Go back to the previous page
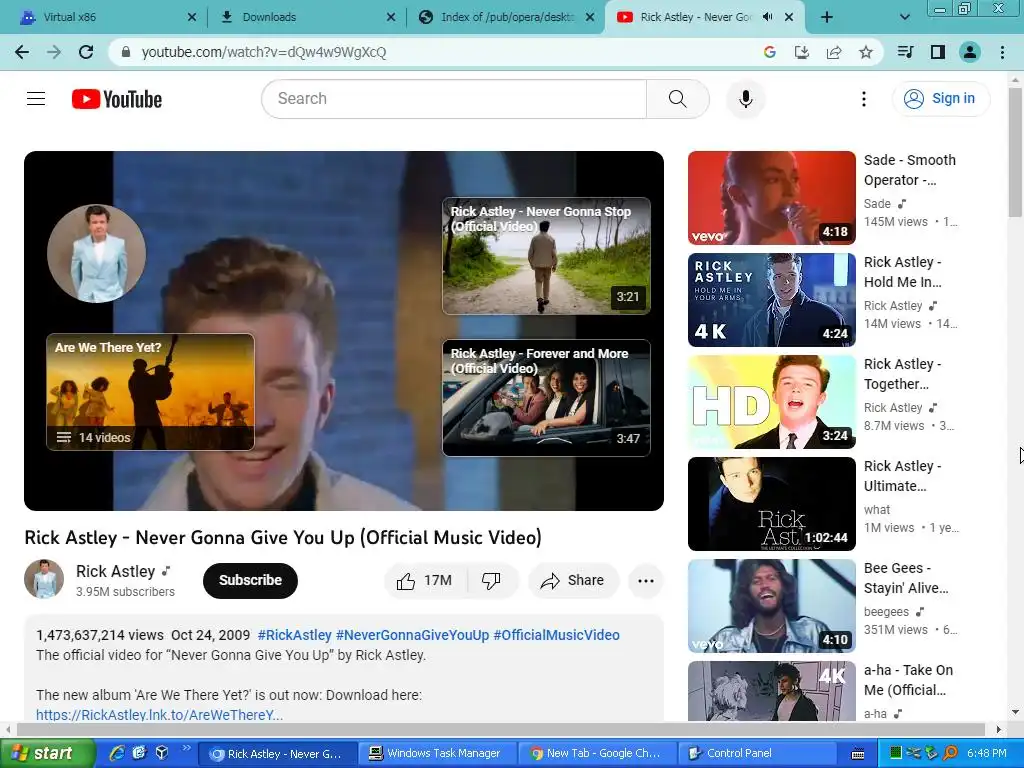Viewport: 1024px width, 768px height. (x=22, y=52)
